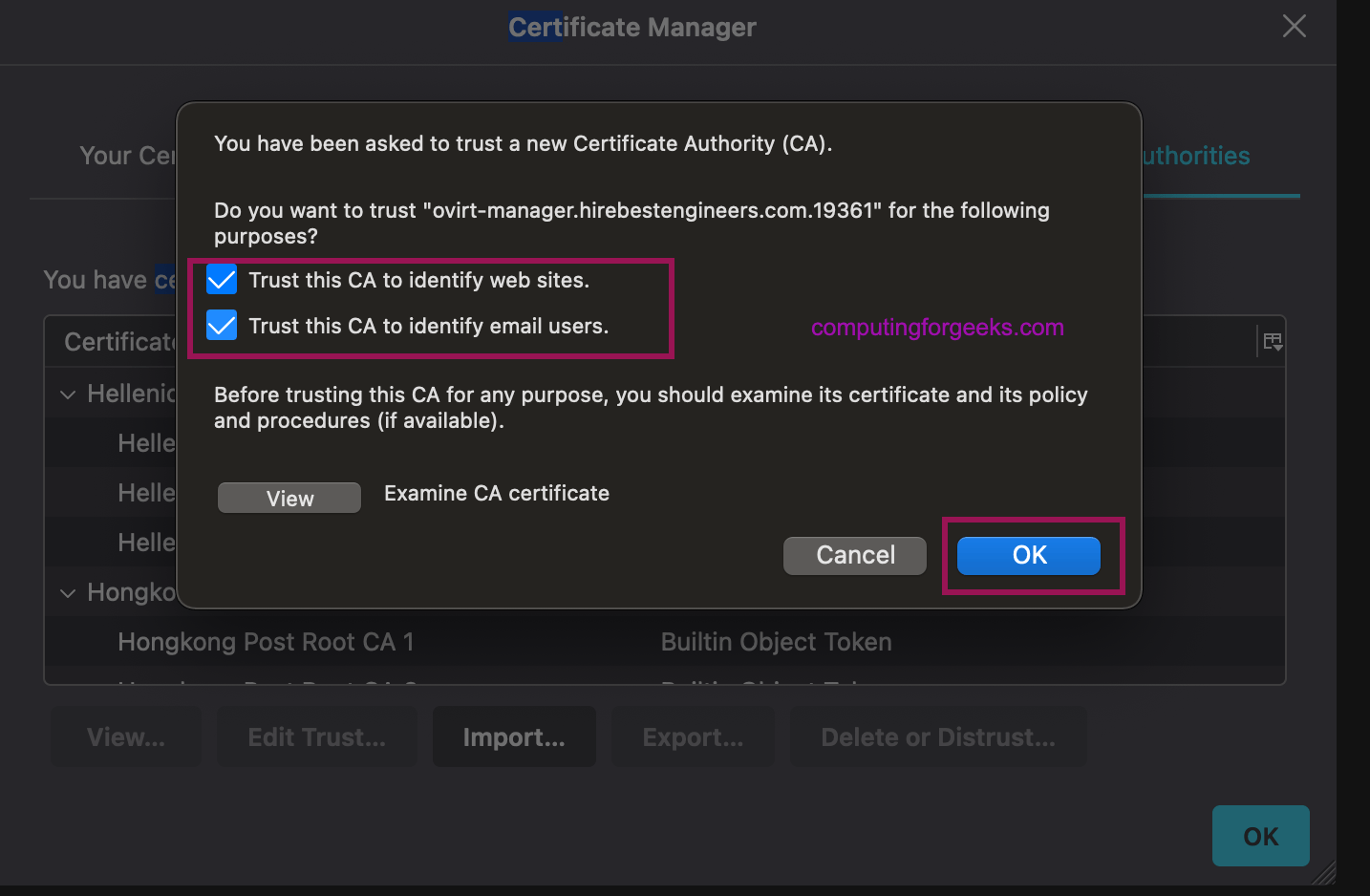Cancel the CA trust dialog
Screen dimensions: 1370x896
coord(854,555)
